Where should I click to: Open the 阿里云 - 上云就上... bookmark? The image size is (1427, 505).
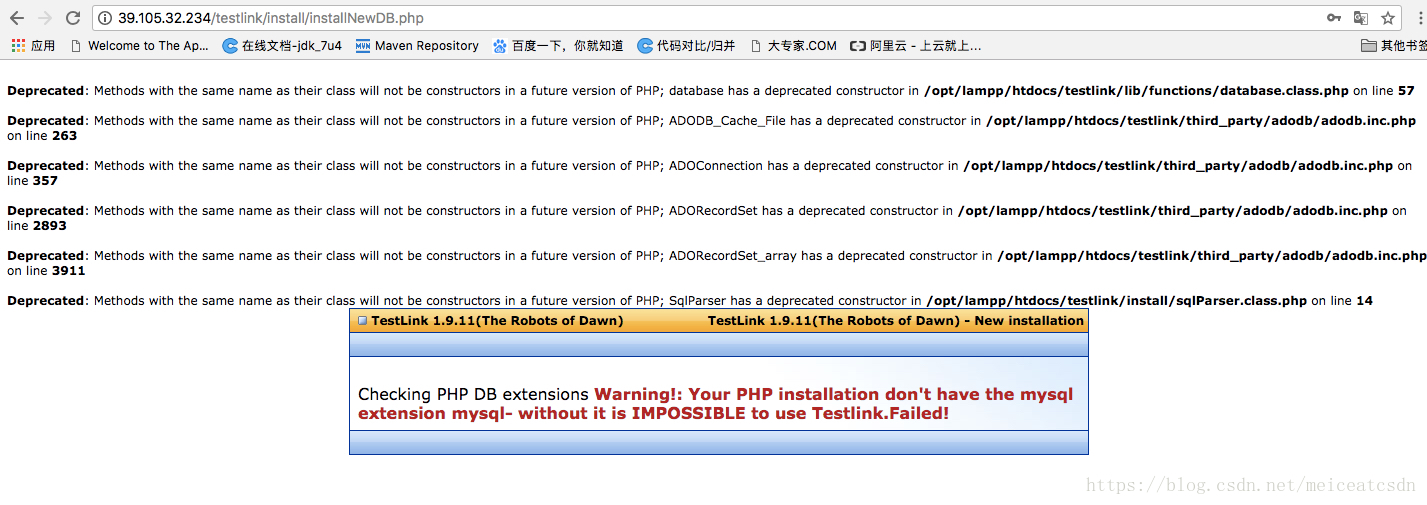point(915,45)
